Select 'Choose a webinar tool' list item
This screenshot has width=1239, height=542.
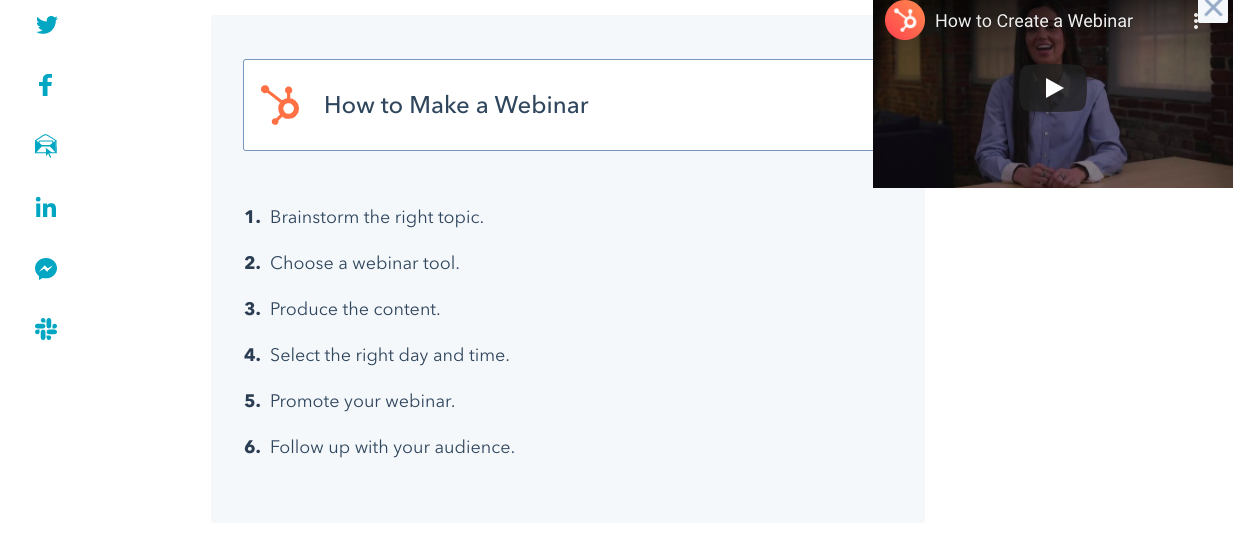364,263
